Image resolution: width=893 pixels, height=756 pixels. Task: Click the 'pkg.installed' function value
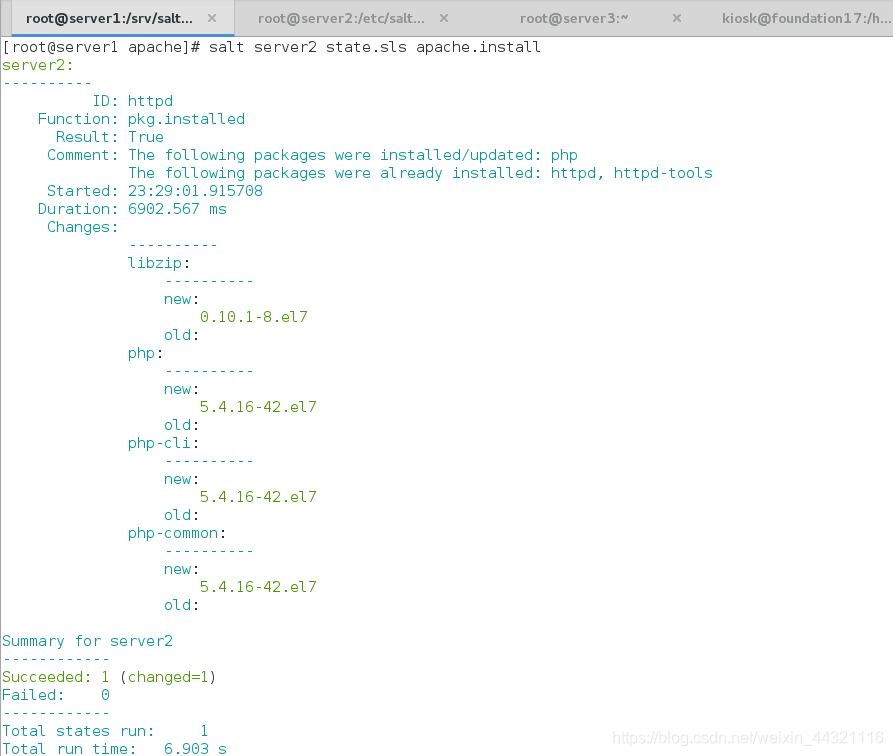(186, 118)
